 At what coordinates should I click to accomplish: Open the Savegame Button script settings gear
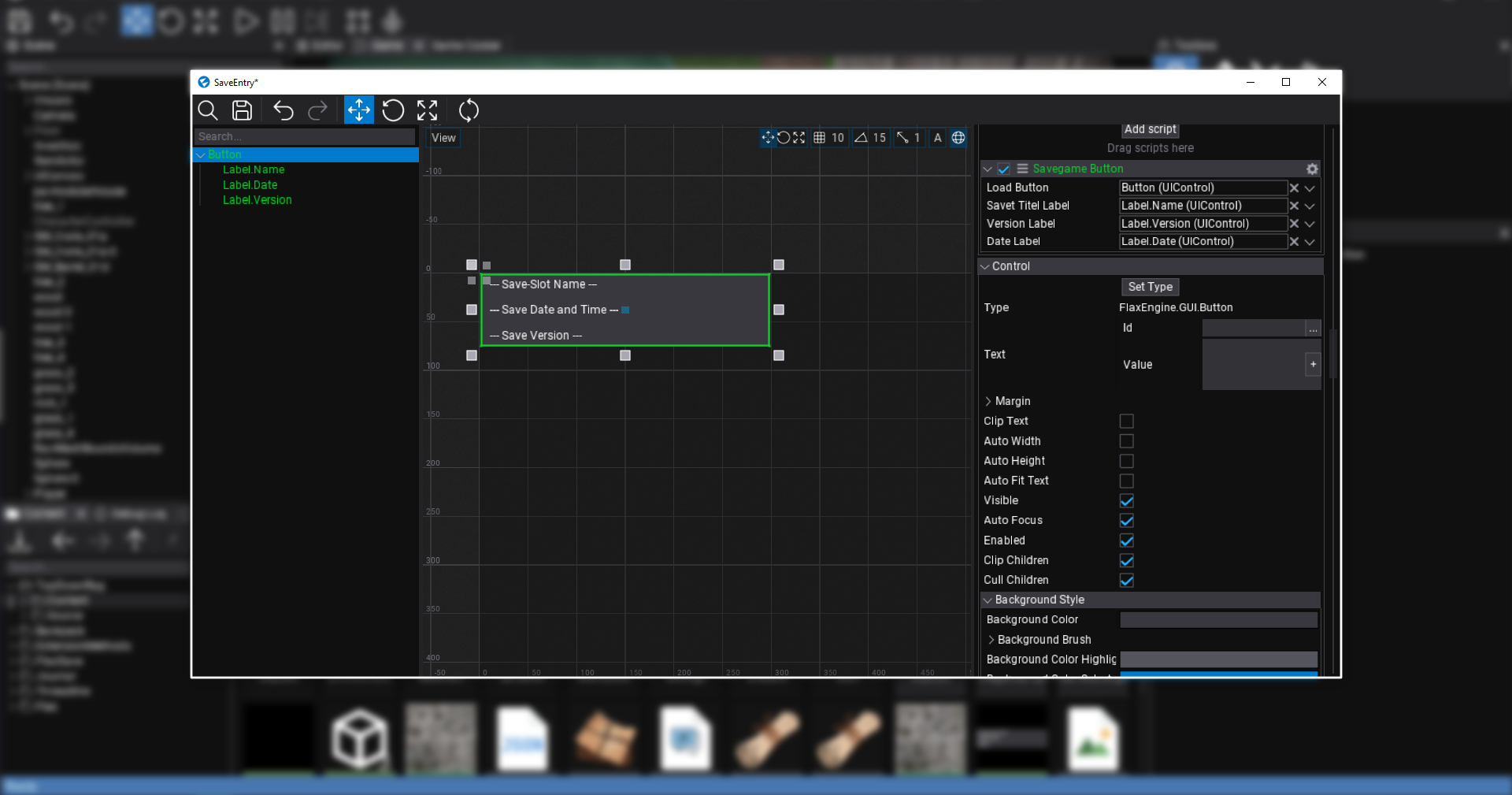click(1311, 169)
